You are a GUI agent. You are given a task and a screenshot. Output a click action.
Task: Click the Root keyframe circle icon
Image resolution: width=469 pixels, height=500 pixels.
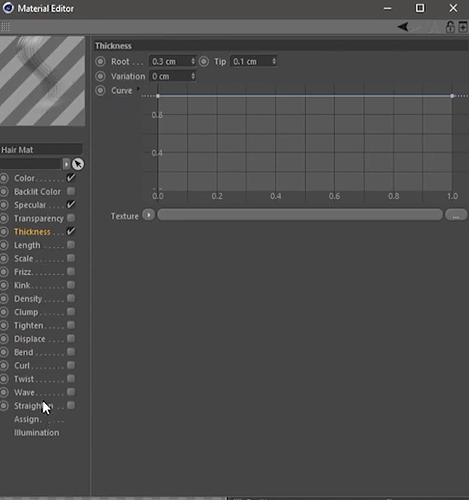tap(100, 62)
